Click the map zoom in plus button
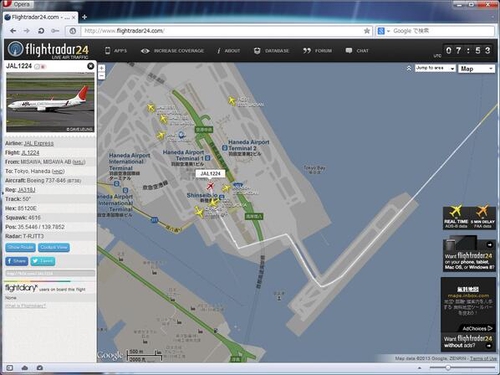Screen dimensions: 500x375 pos(102,68)
